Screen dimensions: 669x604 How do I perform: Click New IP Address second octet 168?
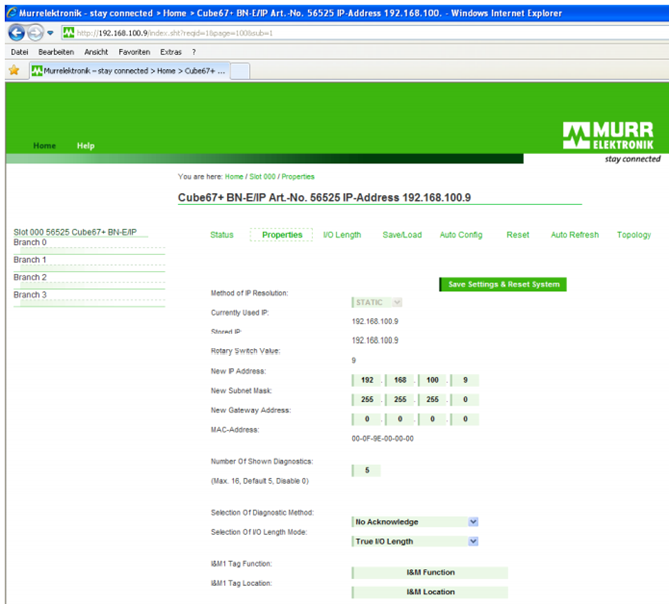(x=399, y=380)
